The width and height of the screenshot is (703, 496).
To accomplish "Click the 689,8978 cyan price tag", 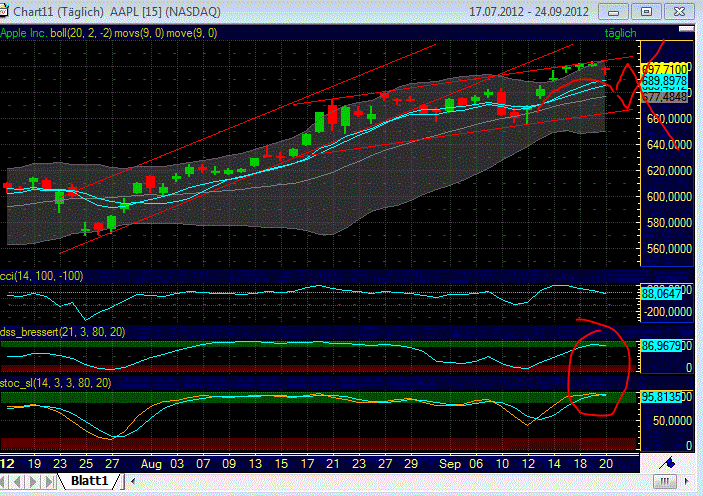I will (x=664, y=81).
